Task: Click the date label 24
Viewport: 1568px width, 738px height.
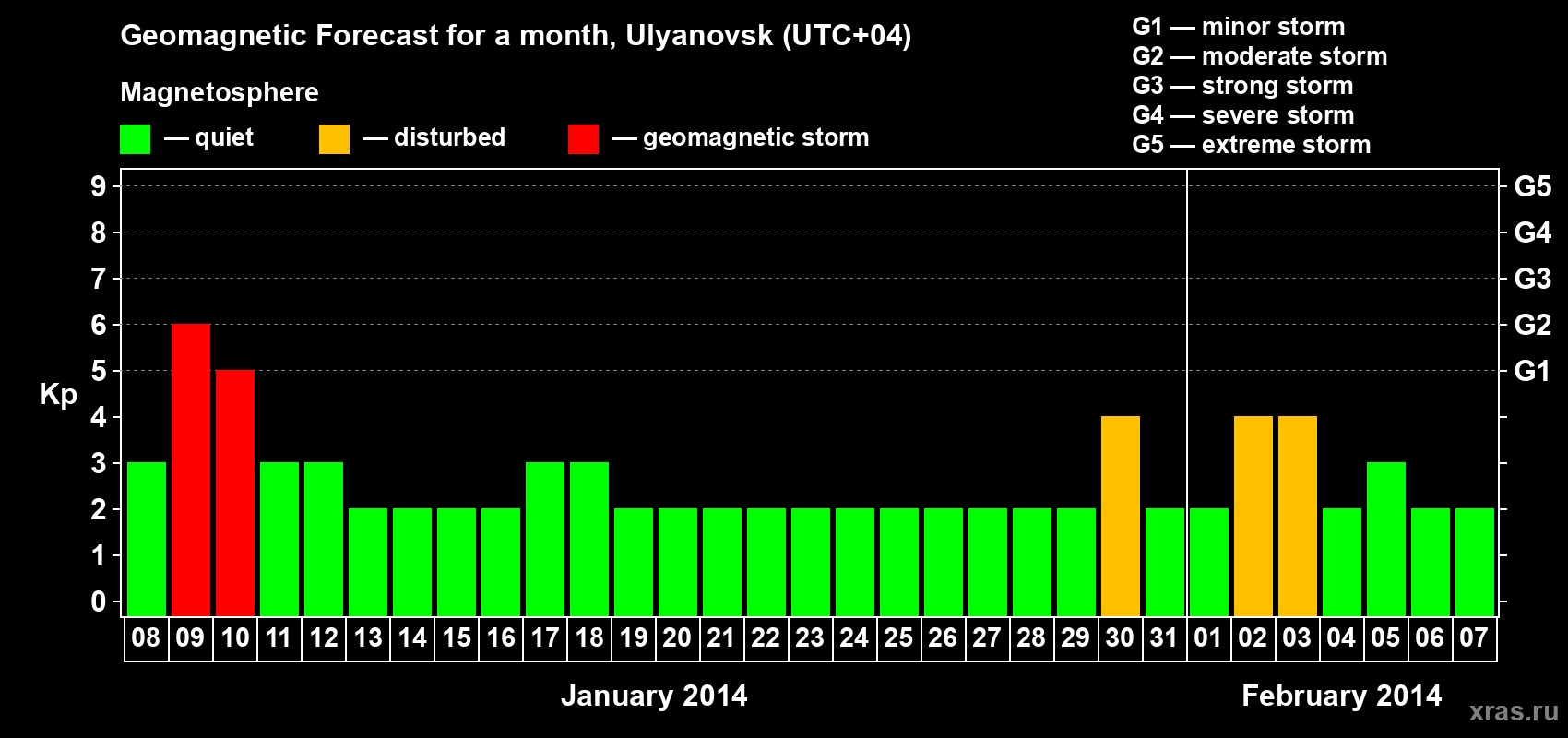Action: pyautogui.click(x=854, y=637)
